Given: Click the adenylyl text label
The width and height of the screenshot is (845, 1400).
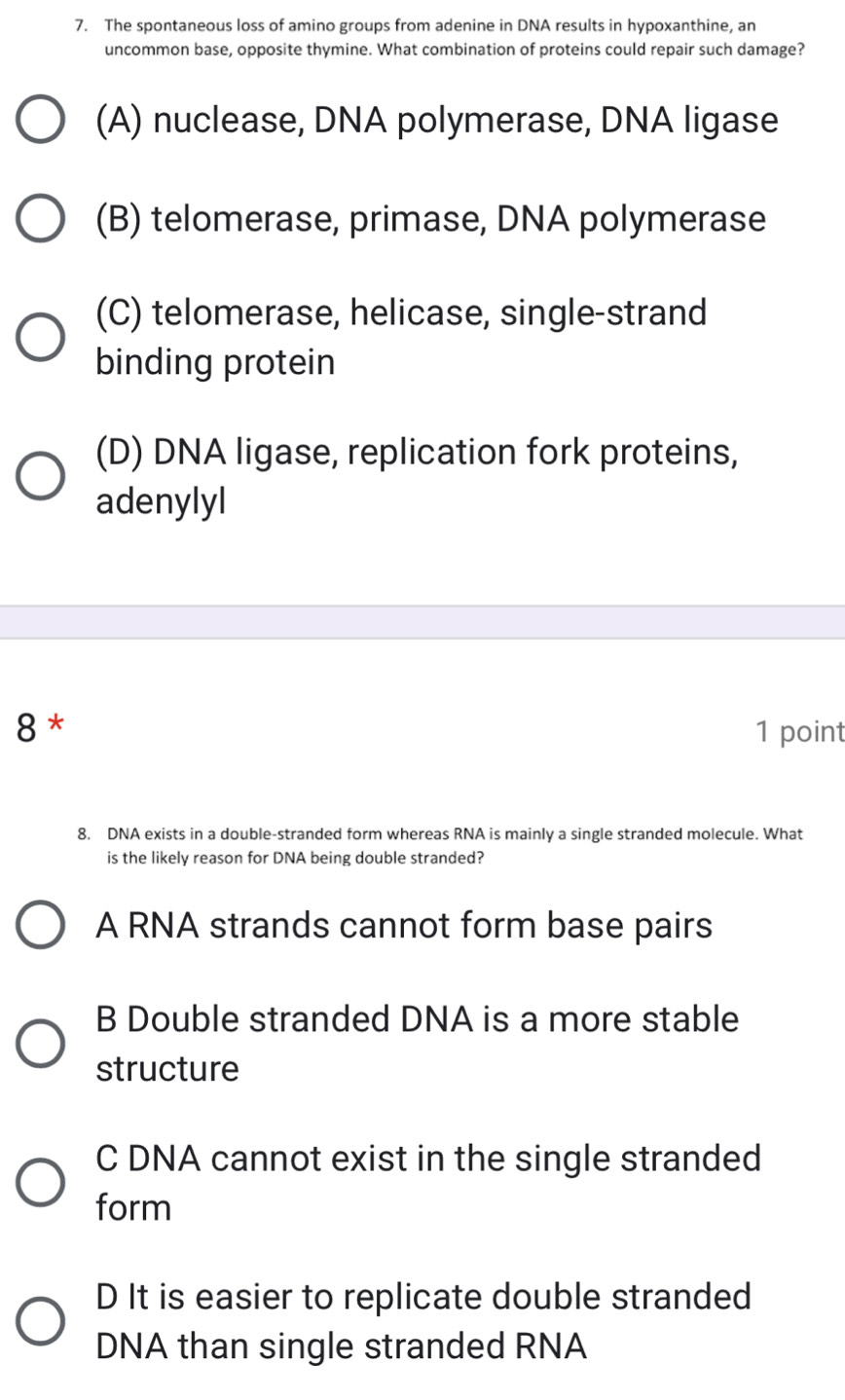Looking at the screenshot, I should tap(161, 500).
